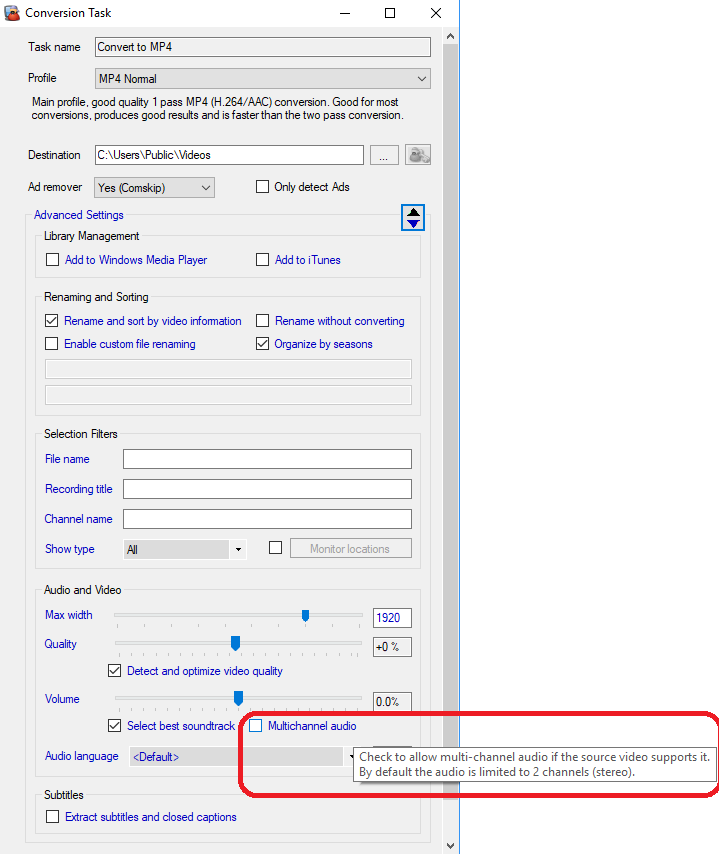The image size is (719, 854).
Task: Click the network credentials icon beside Destination
Action: (417, 155)
